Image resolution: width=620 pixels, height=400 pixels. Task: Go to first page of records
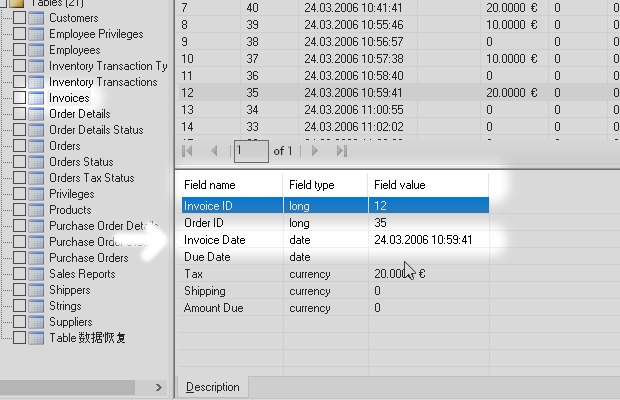[x=189, y=151]
